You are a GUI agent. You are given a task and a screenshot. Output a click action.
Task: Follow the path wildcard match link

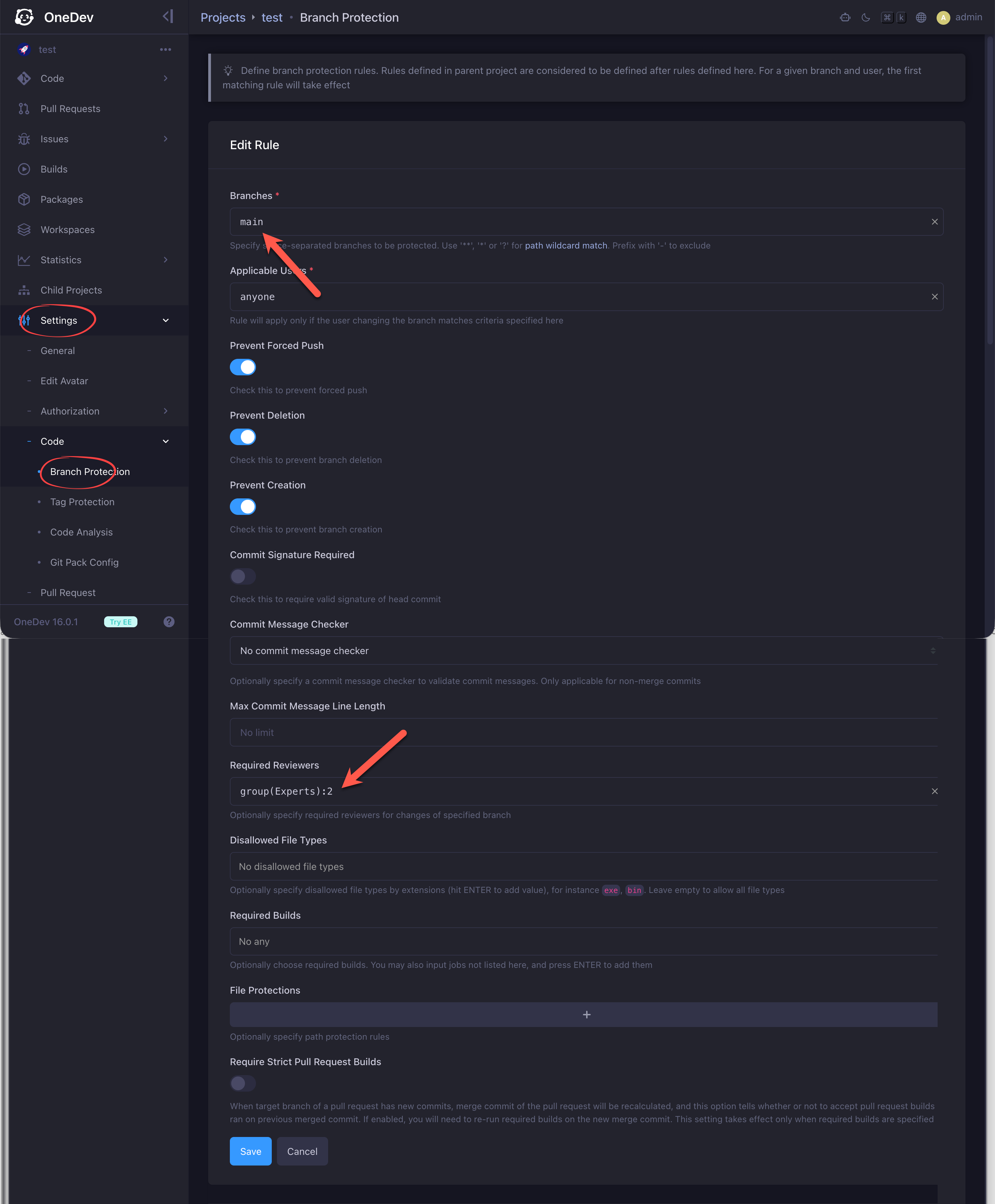(566, 245)
